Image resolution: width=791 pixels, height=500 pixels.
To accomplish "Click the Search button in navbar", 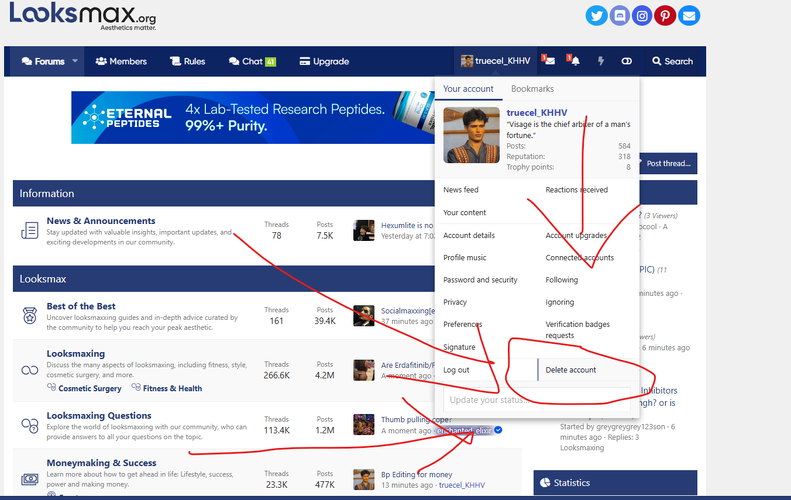I will point(672,61).
